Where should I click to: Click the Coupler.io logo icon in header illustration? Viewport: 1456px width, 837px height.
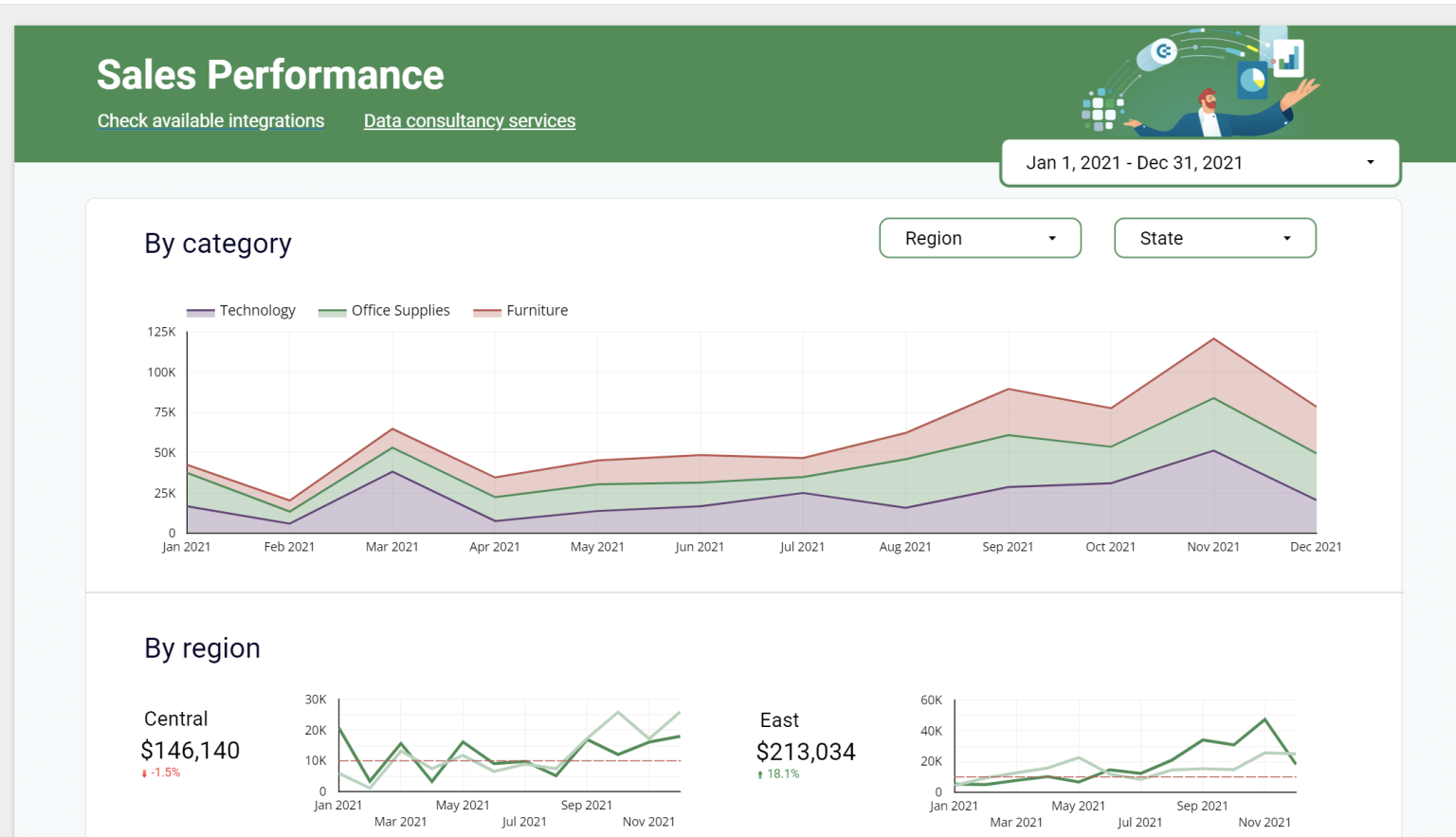coord(1164,51)
